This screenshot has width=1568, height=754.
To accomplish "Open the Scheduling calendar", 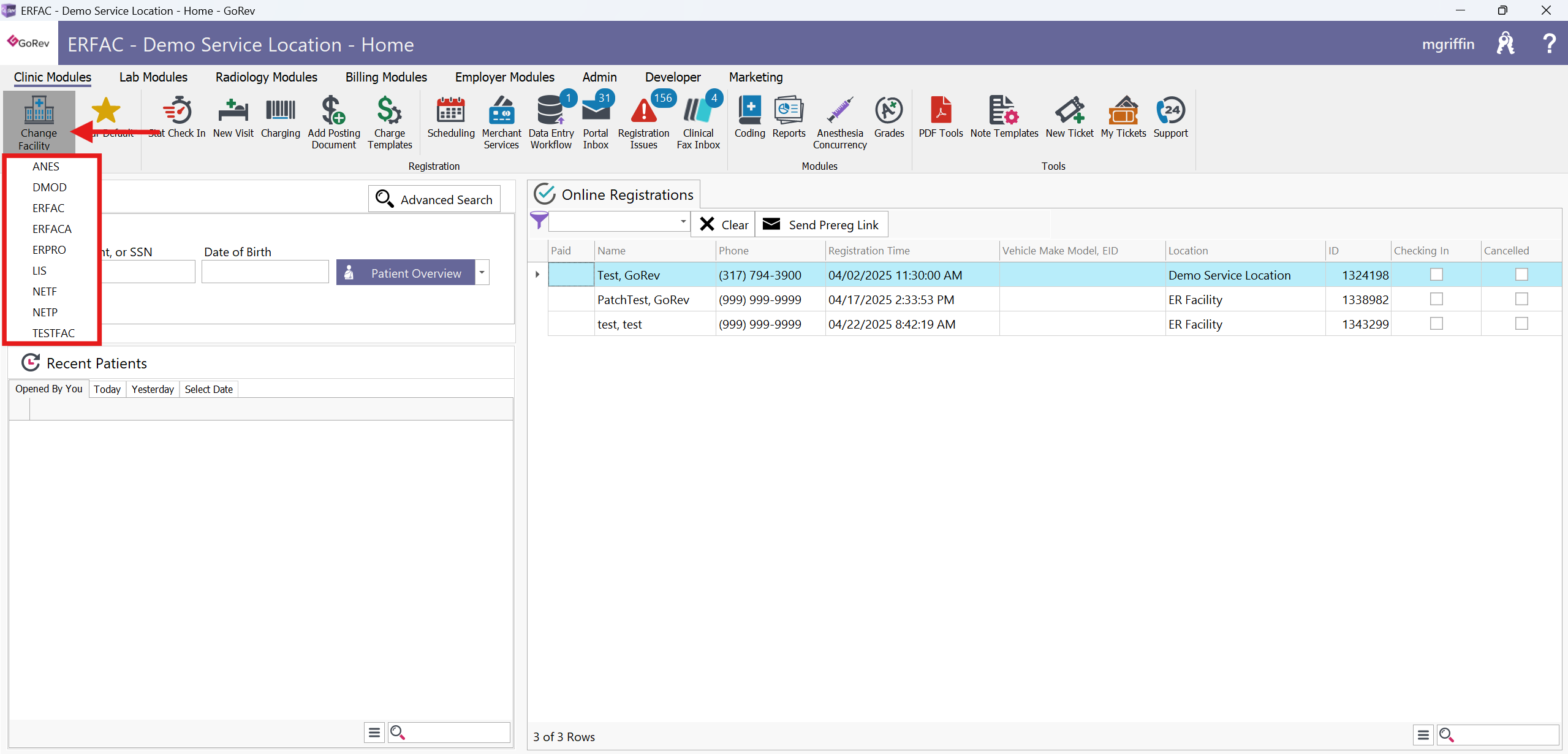I will coord(451,117).
